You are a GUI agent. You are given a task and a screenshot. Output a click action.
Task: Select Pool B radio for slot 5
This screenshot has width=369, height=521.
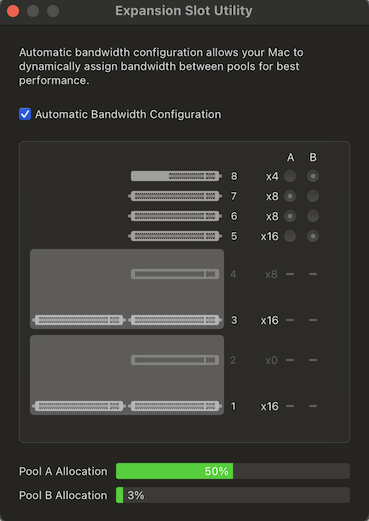coord(313,236)
